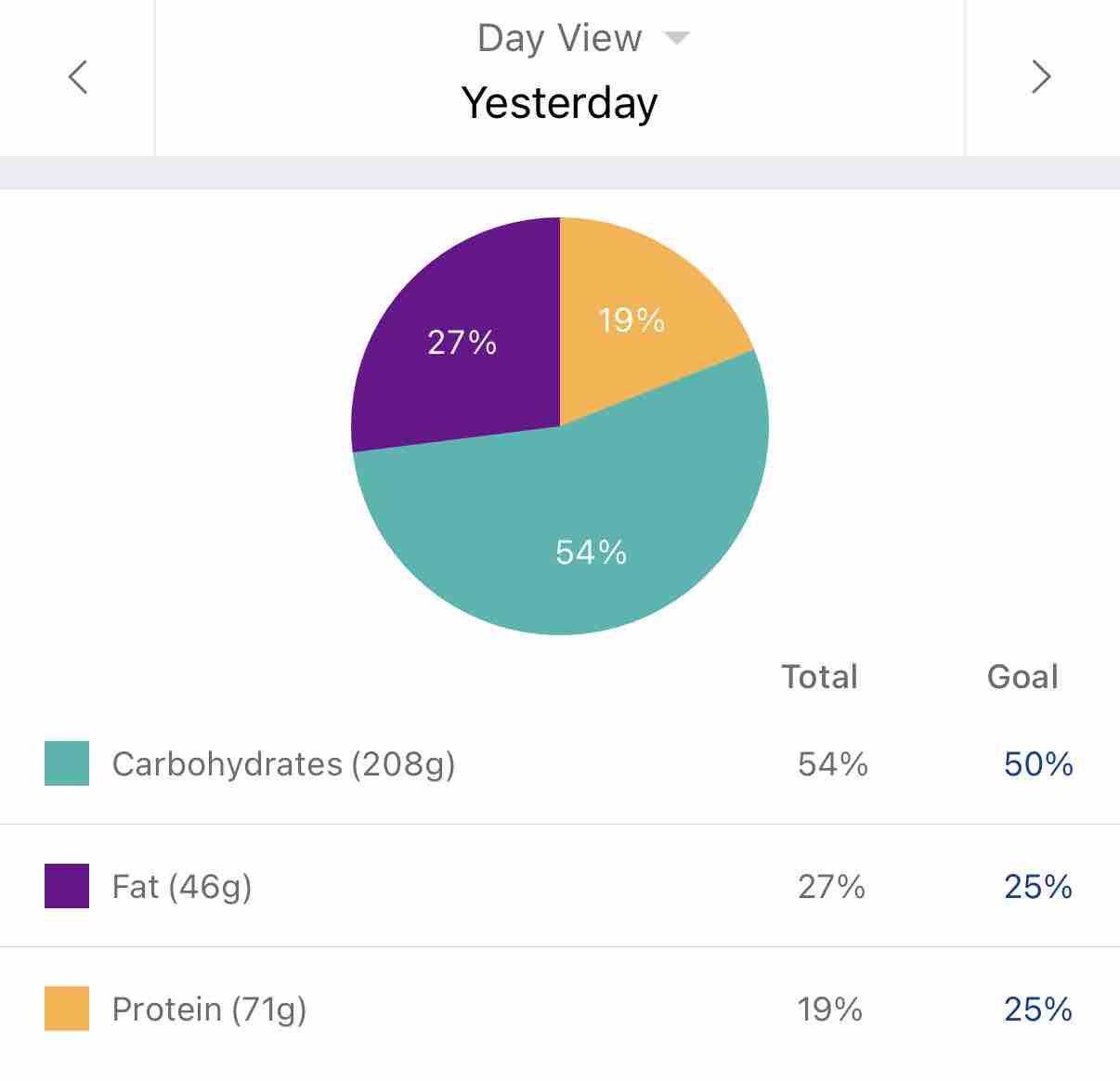Select the 27% fat pie slice
The height and width of the screenshot is (1081, 1120).
coord(462,344)
